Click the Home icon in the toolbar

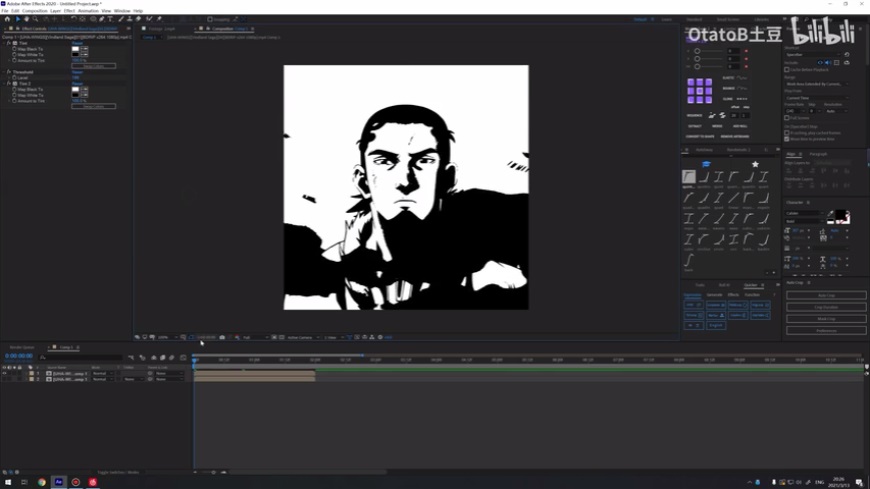pyautogui.click(x=7, y=19)
